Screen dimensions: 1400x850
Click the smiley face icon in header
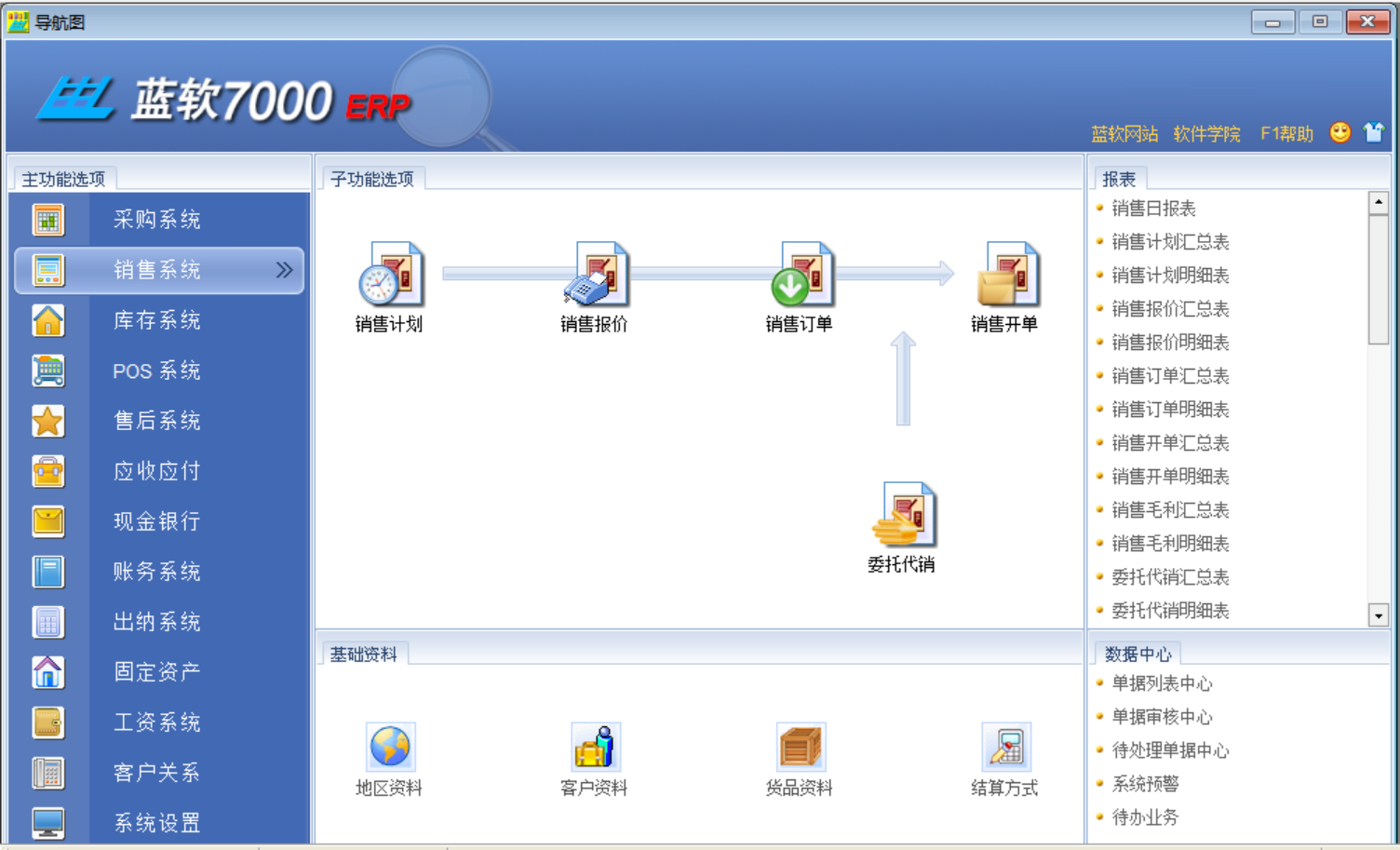click(x=1339, y=132)
